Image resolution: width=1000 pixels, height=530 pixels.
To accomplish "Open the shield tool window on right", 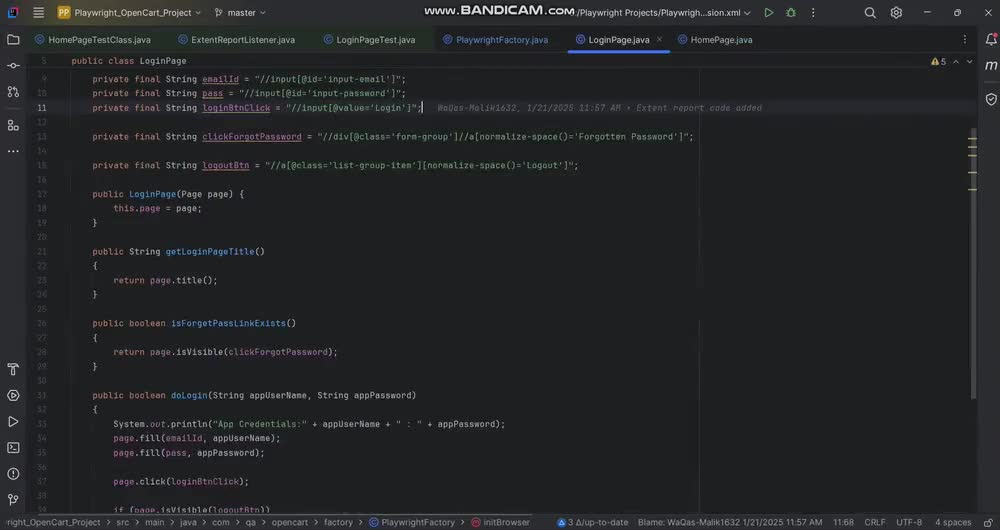I will tap(991, 99).
